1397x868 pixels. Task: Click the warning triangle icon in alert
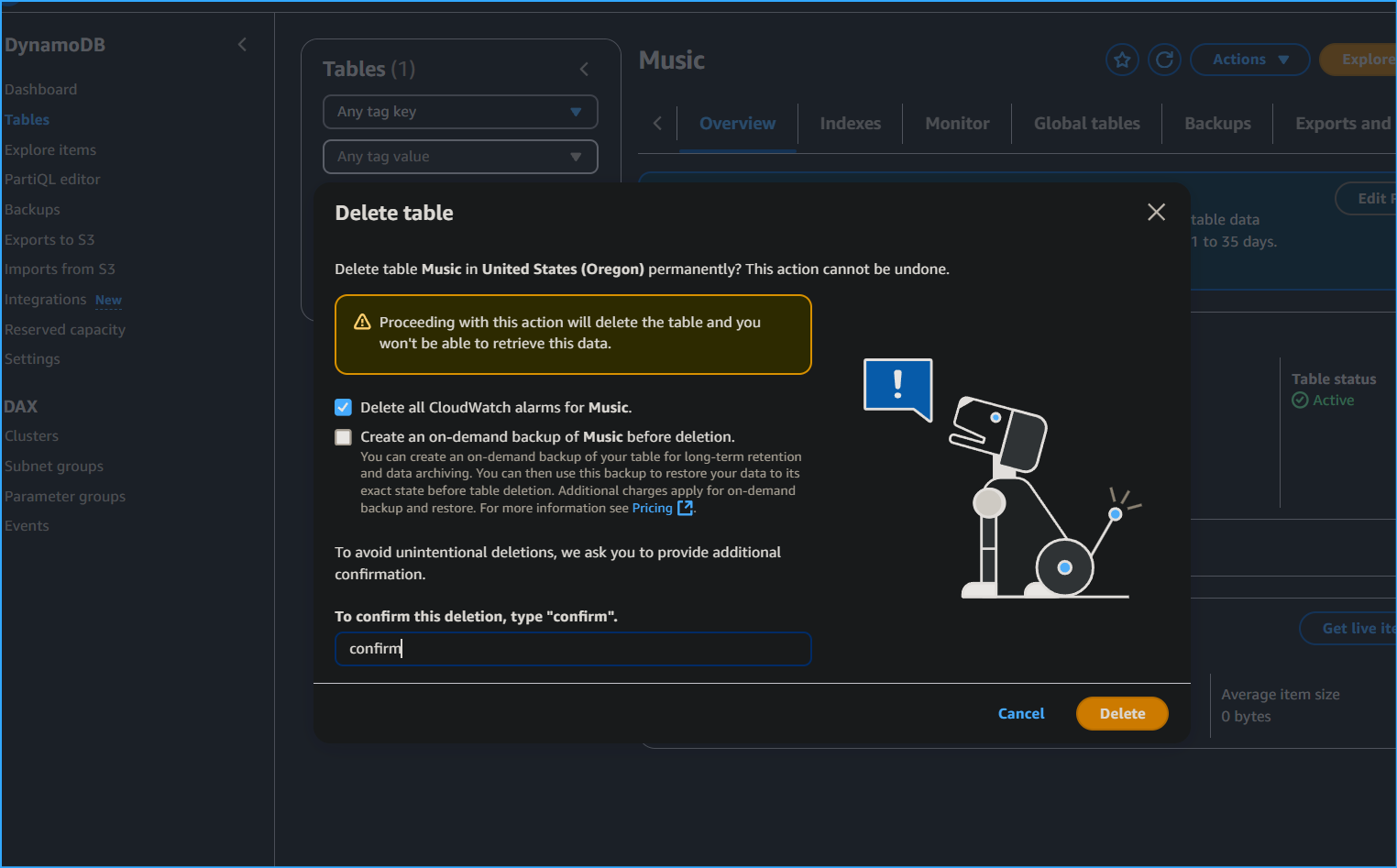click(x=362, y=322)
